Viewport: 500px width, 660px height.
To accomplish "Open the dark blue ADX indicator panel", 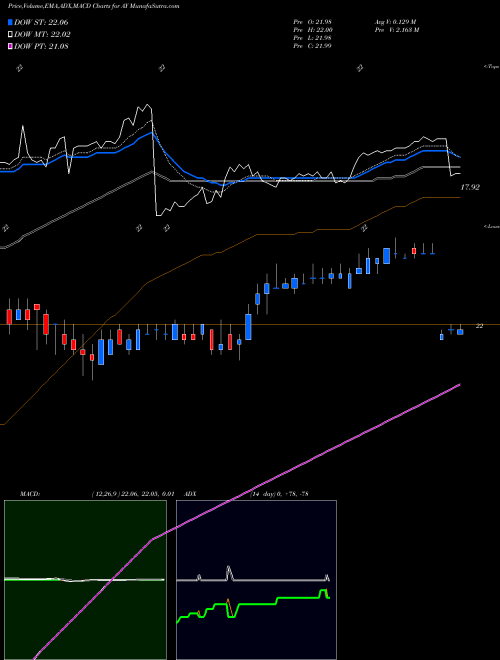I will (256, 580).
